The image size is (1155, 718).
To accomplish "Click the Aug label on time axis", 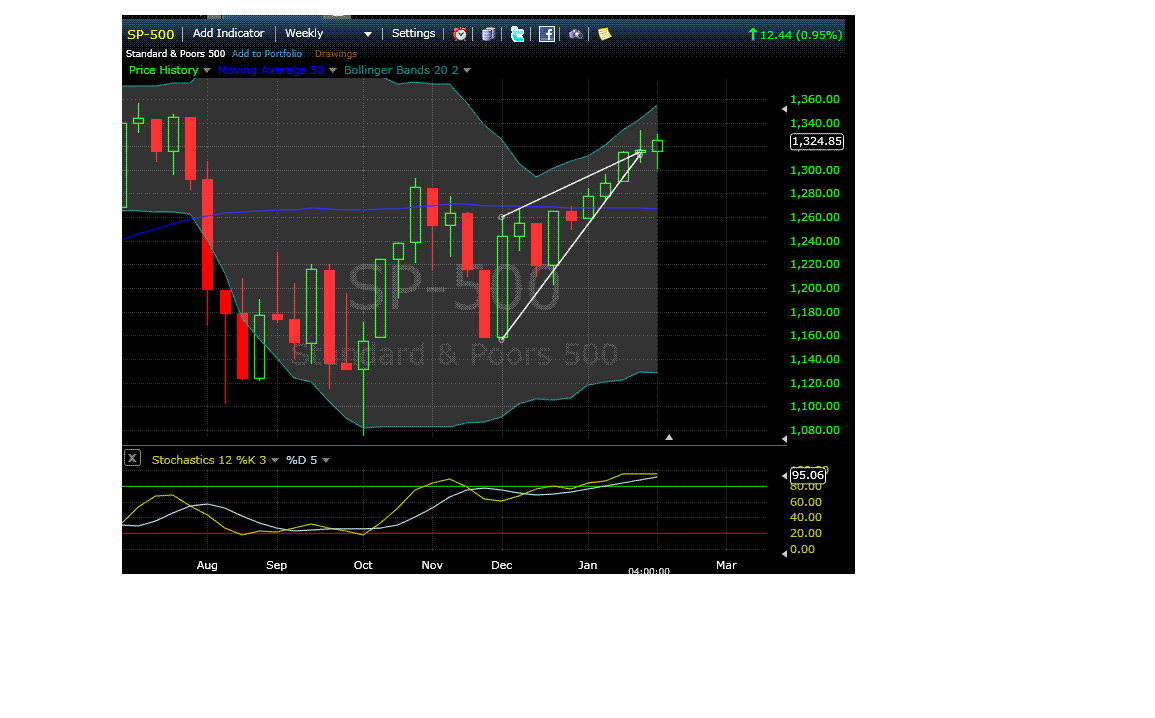I will pos(207,565).
